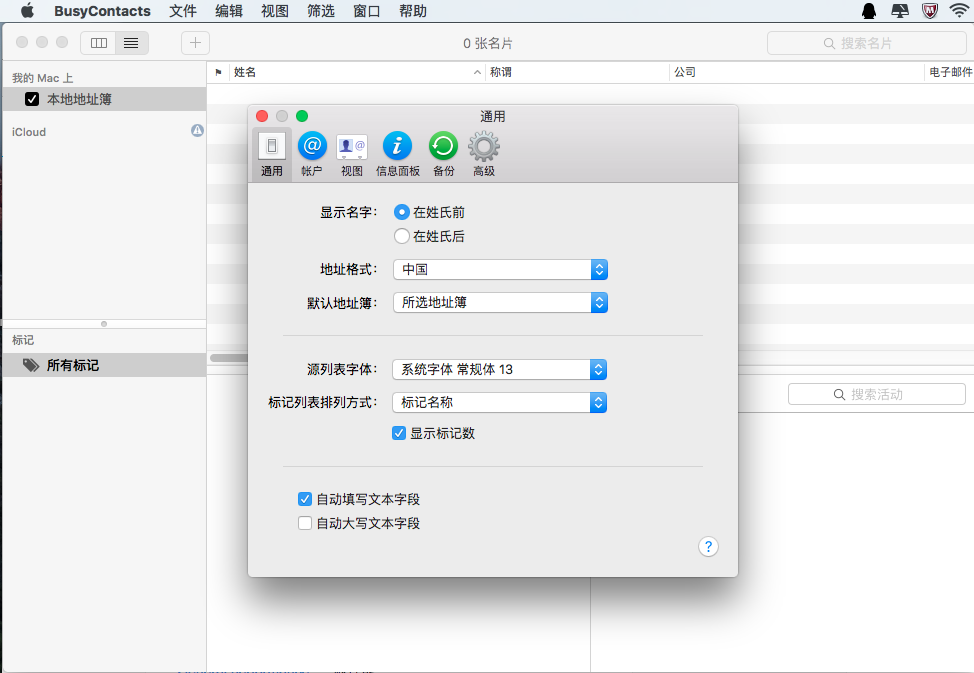Open the 源列表字体 font dropdown
This screenshot has height=673, width=974.
click(x=499, y=370)
